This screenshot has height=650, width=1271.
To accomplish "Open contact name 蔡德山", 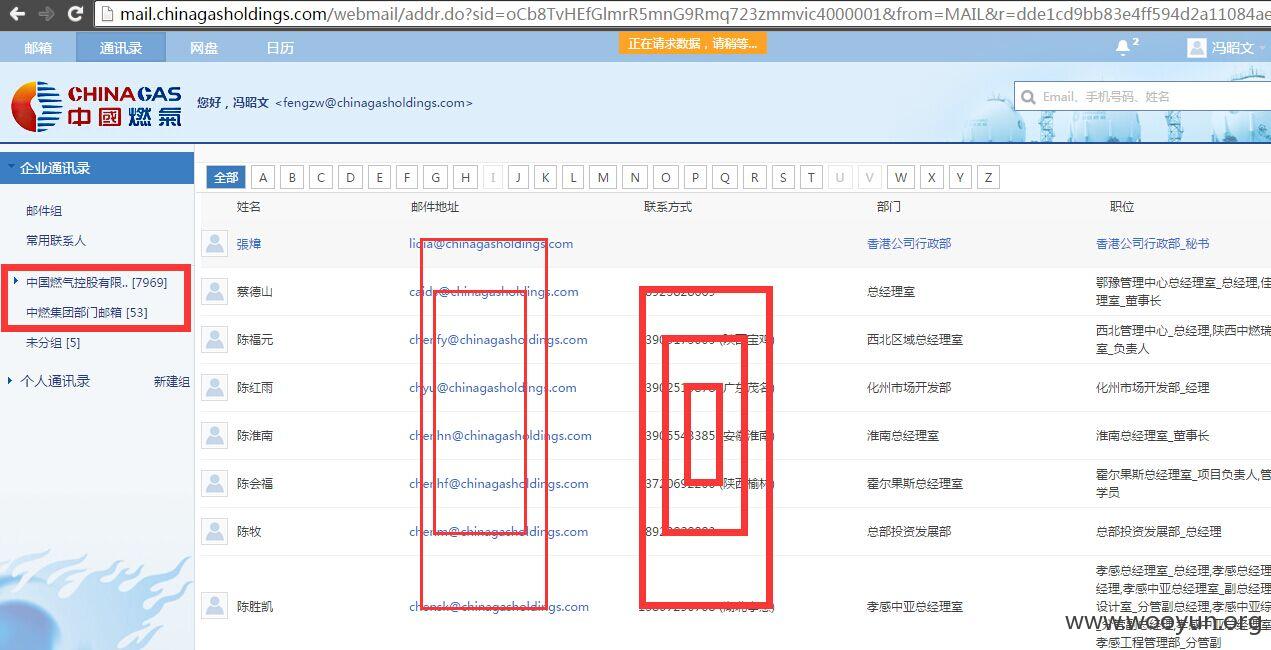I will coord(255,292).
